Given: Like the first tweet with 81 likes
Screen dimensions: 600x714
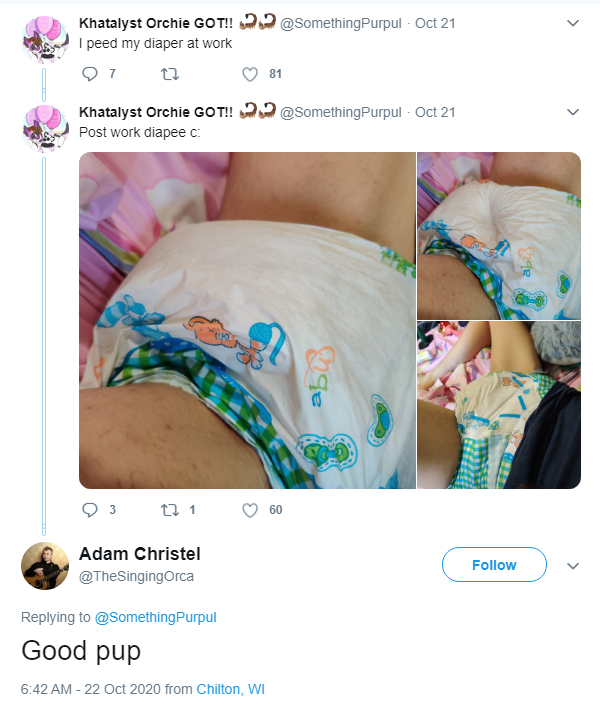Looking at the screenshot, I should coord(249,74).
